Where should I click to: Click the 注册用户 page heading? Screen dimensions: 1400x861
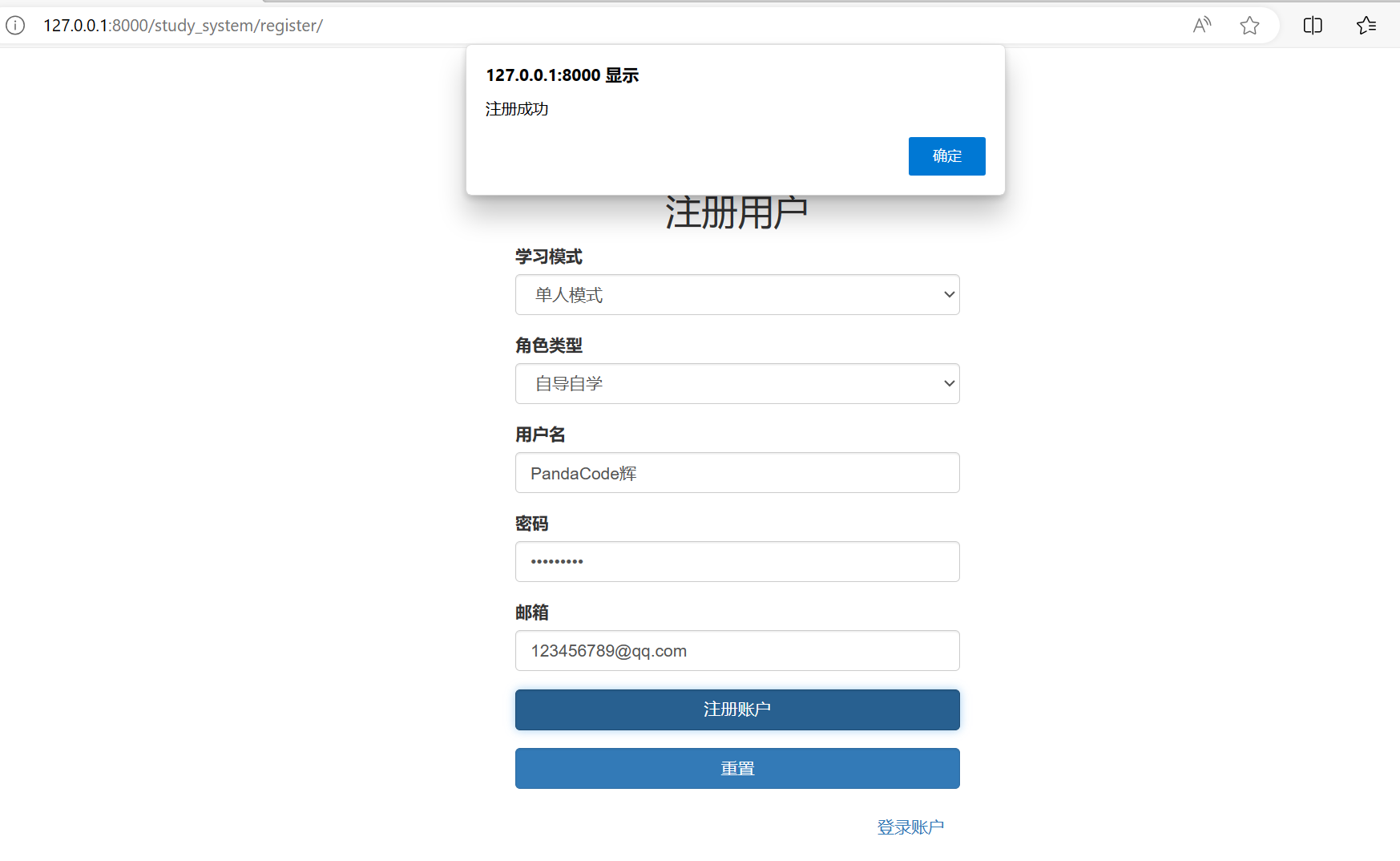(736, 213)
